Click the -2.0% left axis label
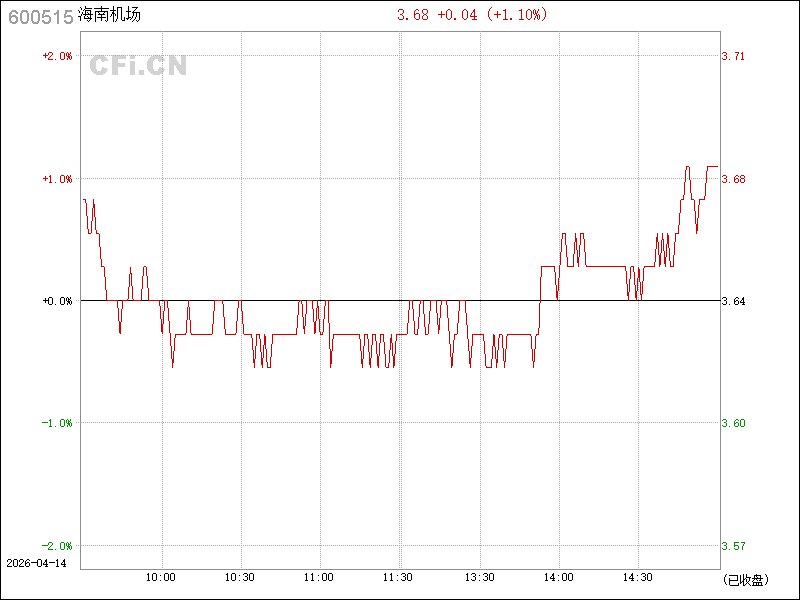800x600 pixels. 57,546
